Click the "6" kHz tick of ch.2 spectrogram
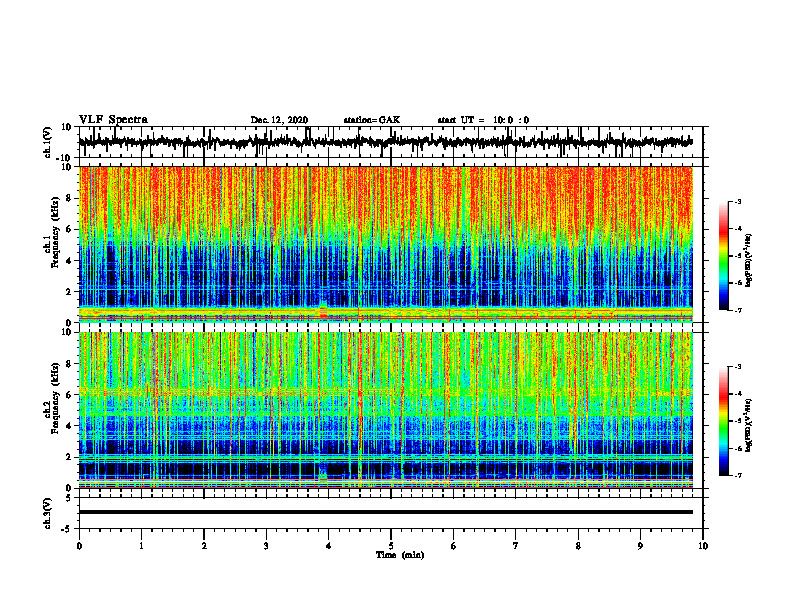 click(69, 395)
